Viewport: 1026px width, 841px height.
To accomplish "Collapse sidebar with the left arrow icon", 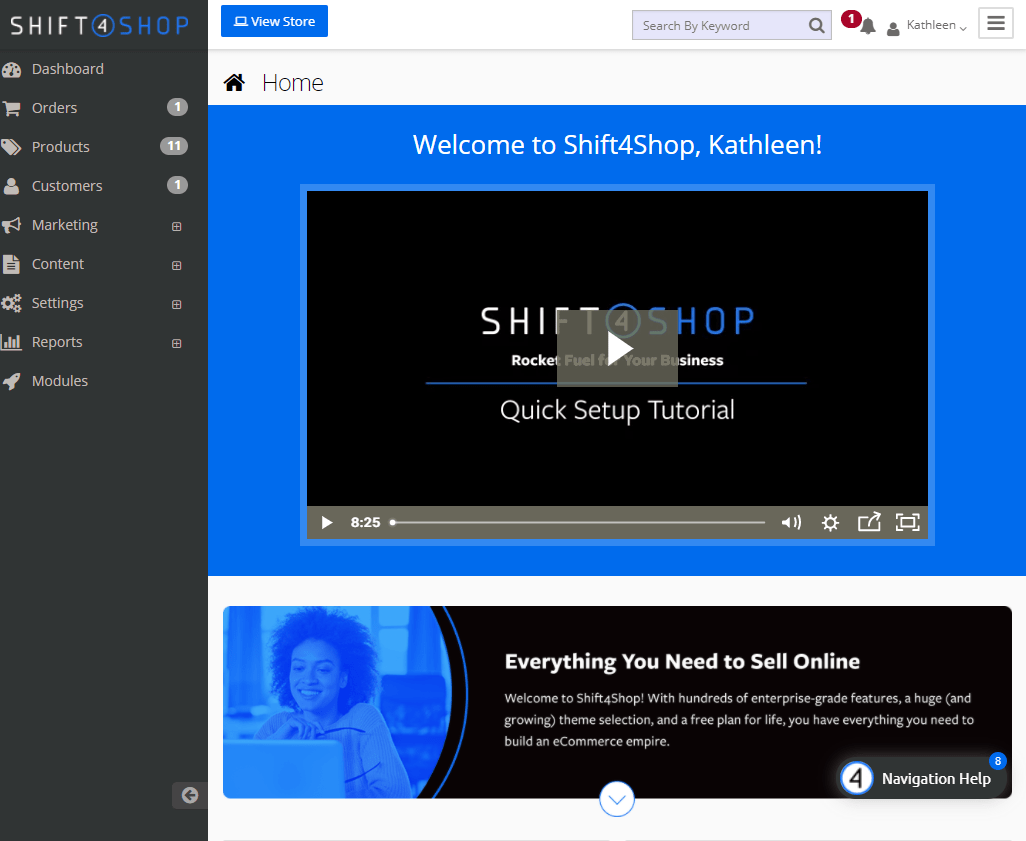I will 190,795.
